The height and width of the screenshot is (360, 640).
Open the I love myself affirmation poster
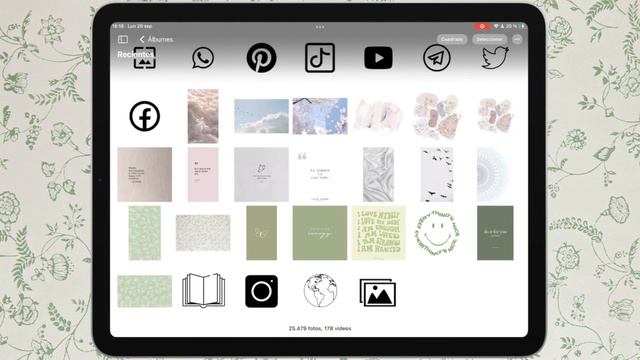tap(378, 233)
